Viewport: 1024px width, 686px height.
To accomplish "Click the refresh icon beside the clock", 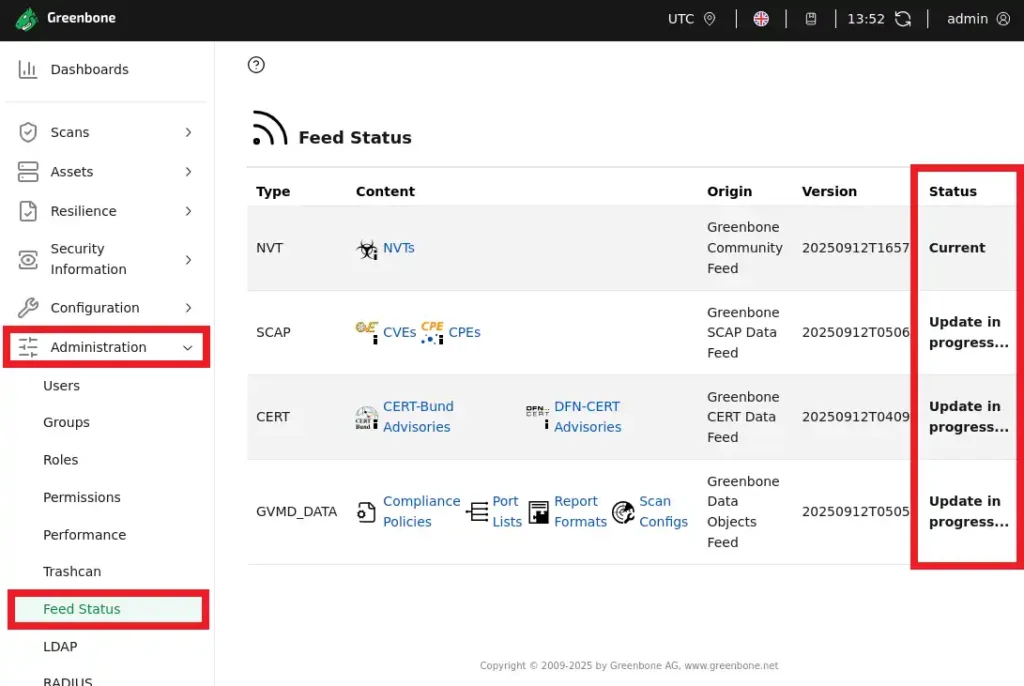I will coord(903,19).
